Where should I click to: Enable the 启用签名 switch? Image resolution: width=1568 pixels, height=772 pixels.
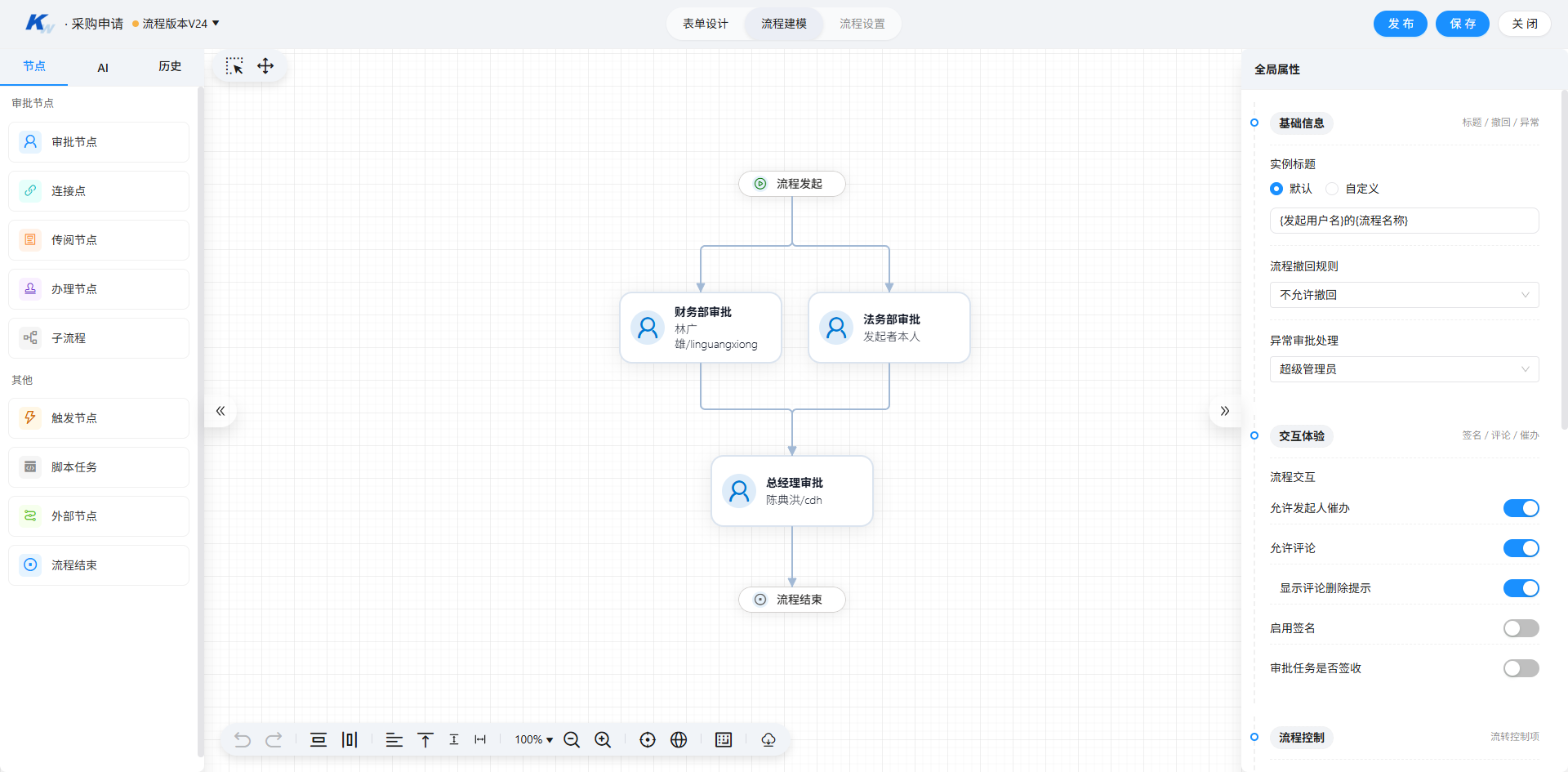pos(1521,628)
